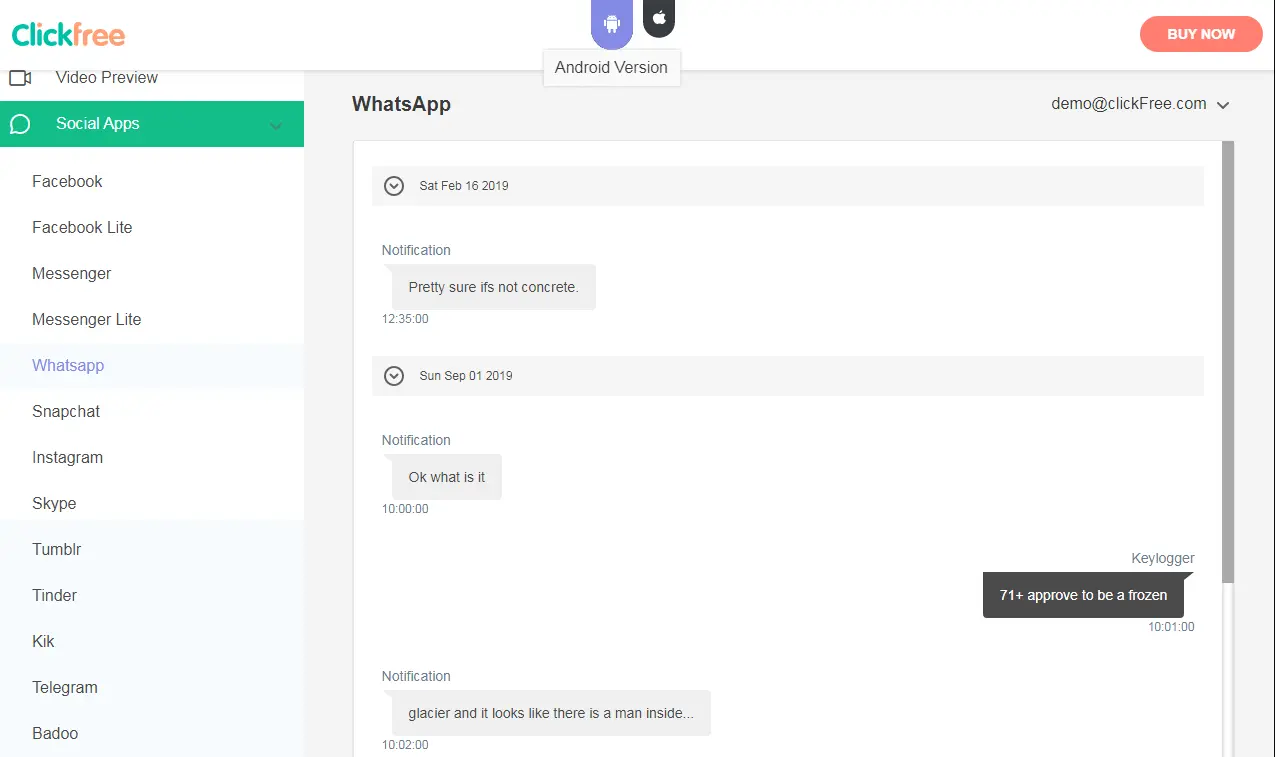The height and width of the screenshot is (757, 1275).
Task: Click the 10:01:00 timestamp
Action: tap(1171, 627)
